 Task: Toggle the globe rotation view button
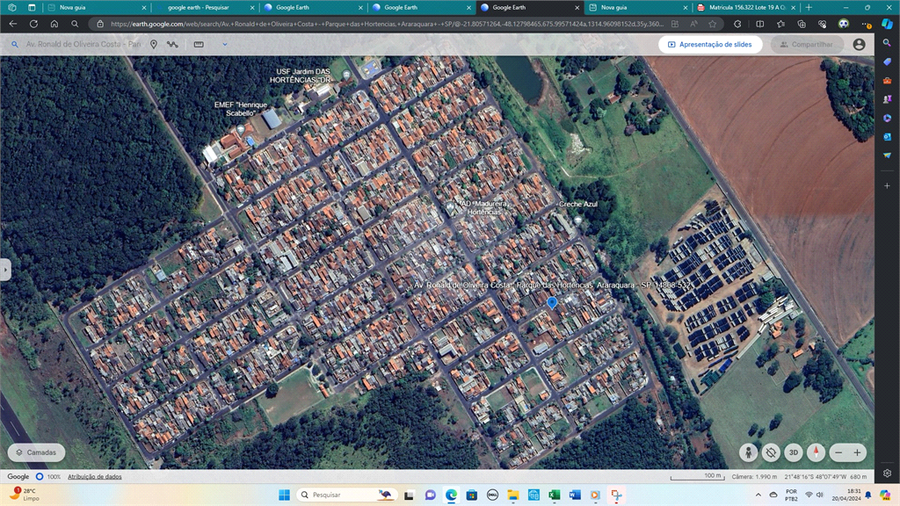pyautogui.click(x=771, y=452)
